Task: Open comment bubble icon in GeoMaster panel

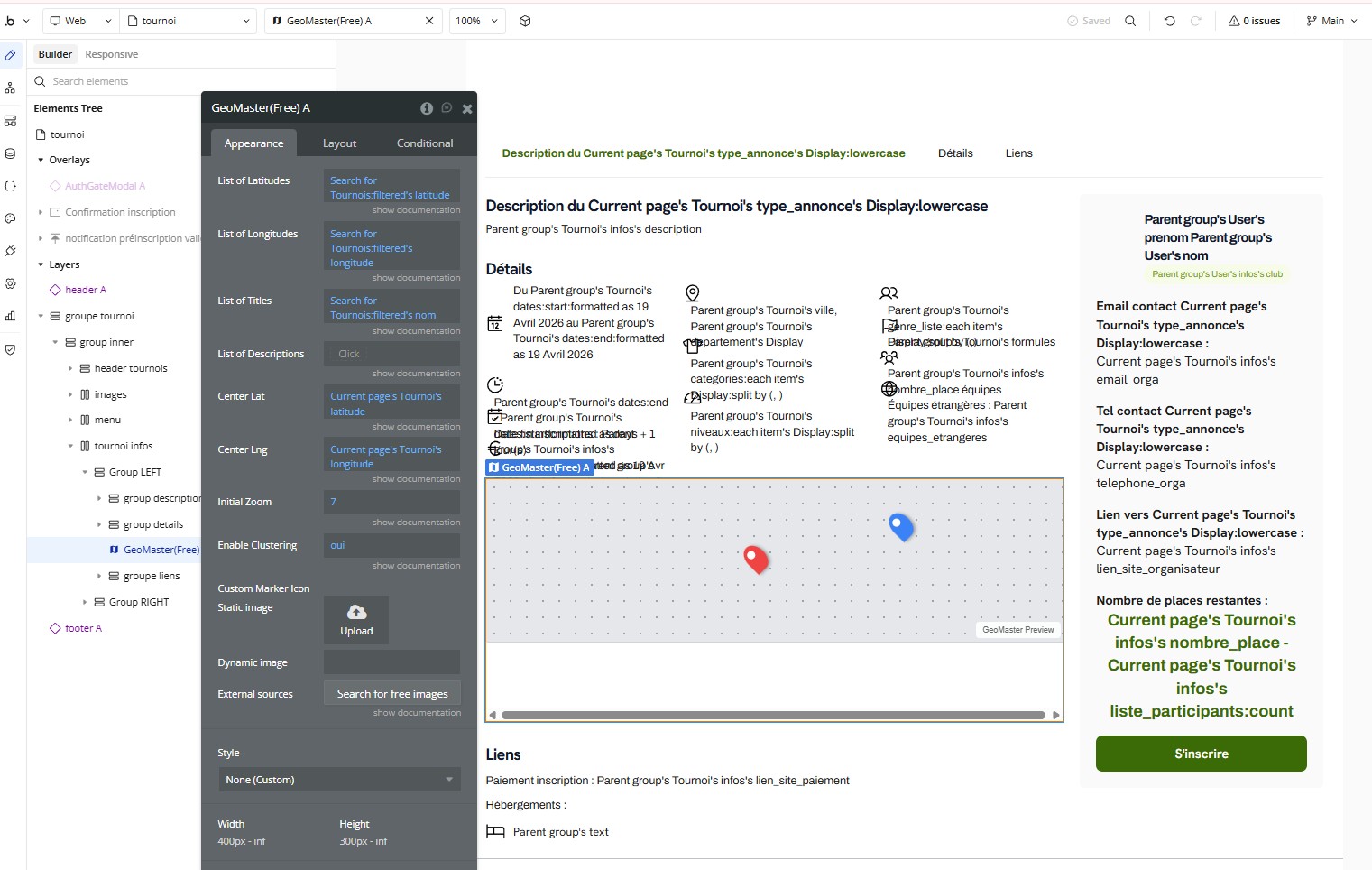Action: 447,108
